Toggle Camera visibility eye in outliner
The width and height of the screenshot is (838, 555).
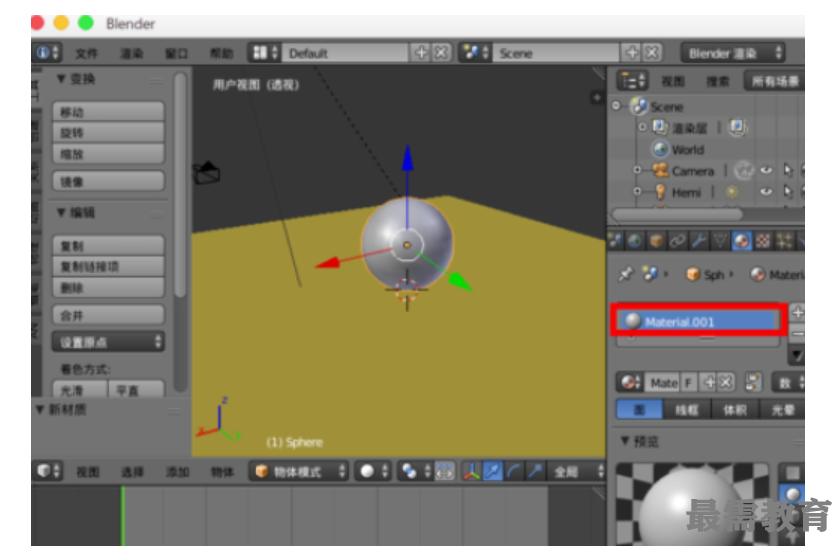767,171
